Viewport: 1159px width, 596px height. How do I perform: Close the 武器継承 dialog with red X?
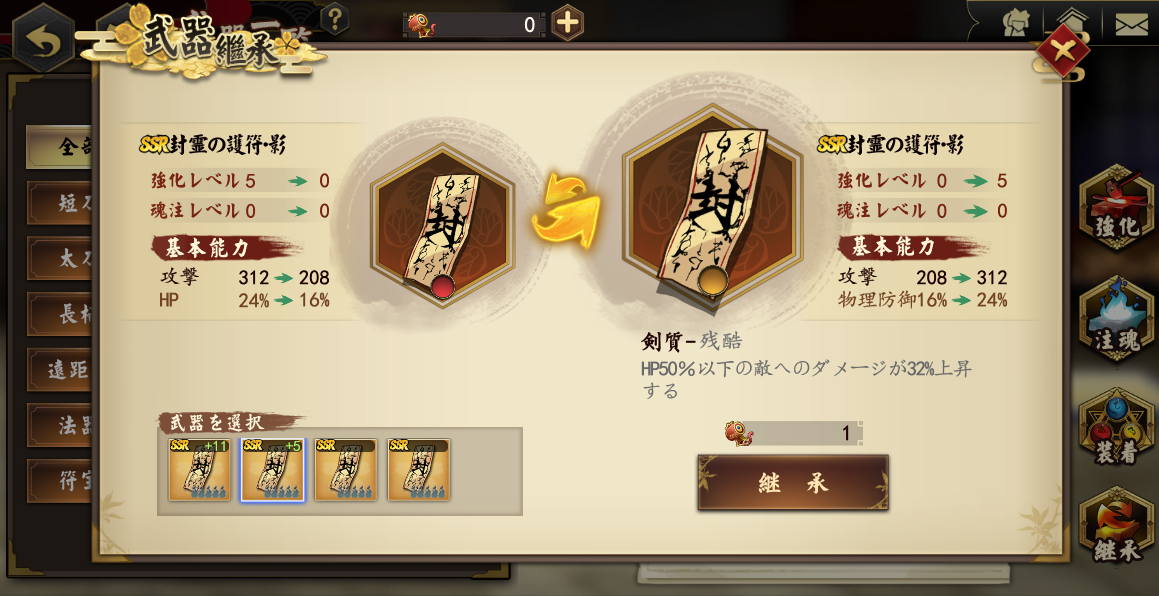tap(1062, 51)
